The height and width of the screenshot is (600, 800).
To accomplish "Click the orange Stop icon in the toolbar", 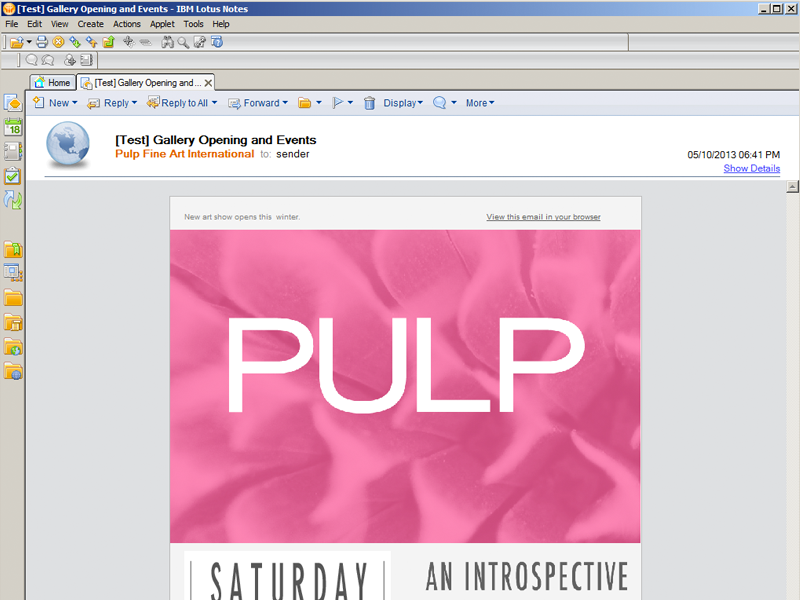I will coord(58,42).
